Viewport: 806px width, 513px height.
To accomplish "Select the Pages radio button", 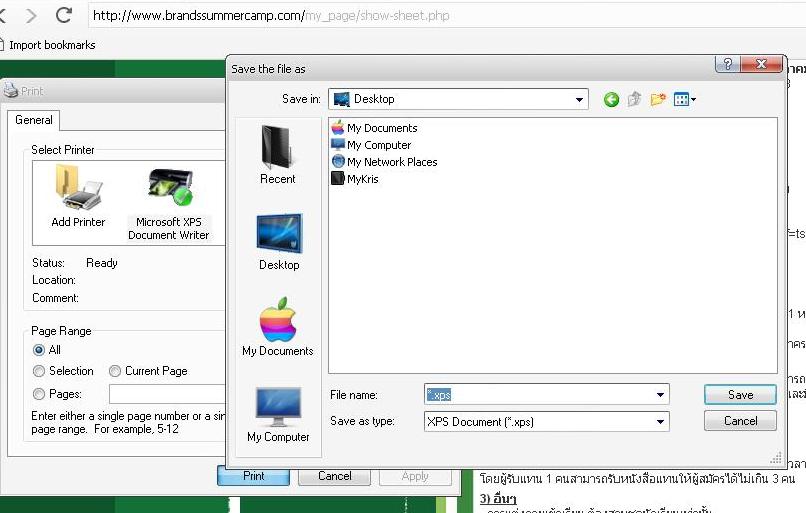I will pos(40,394).
